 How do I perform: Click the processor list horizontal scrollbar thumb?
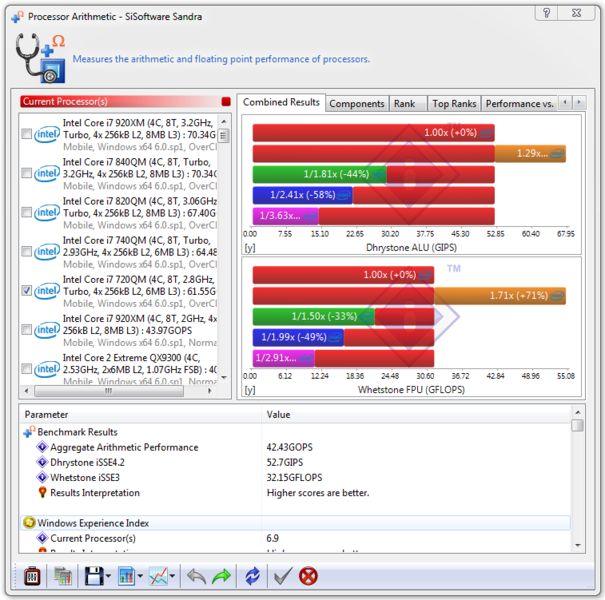pyautogui.click(x=109, y=391)
